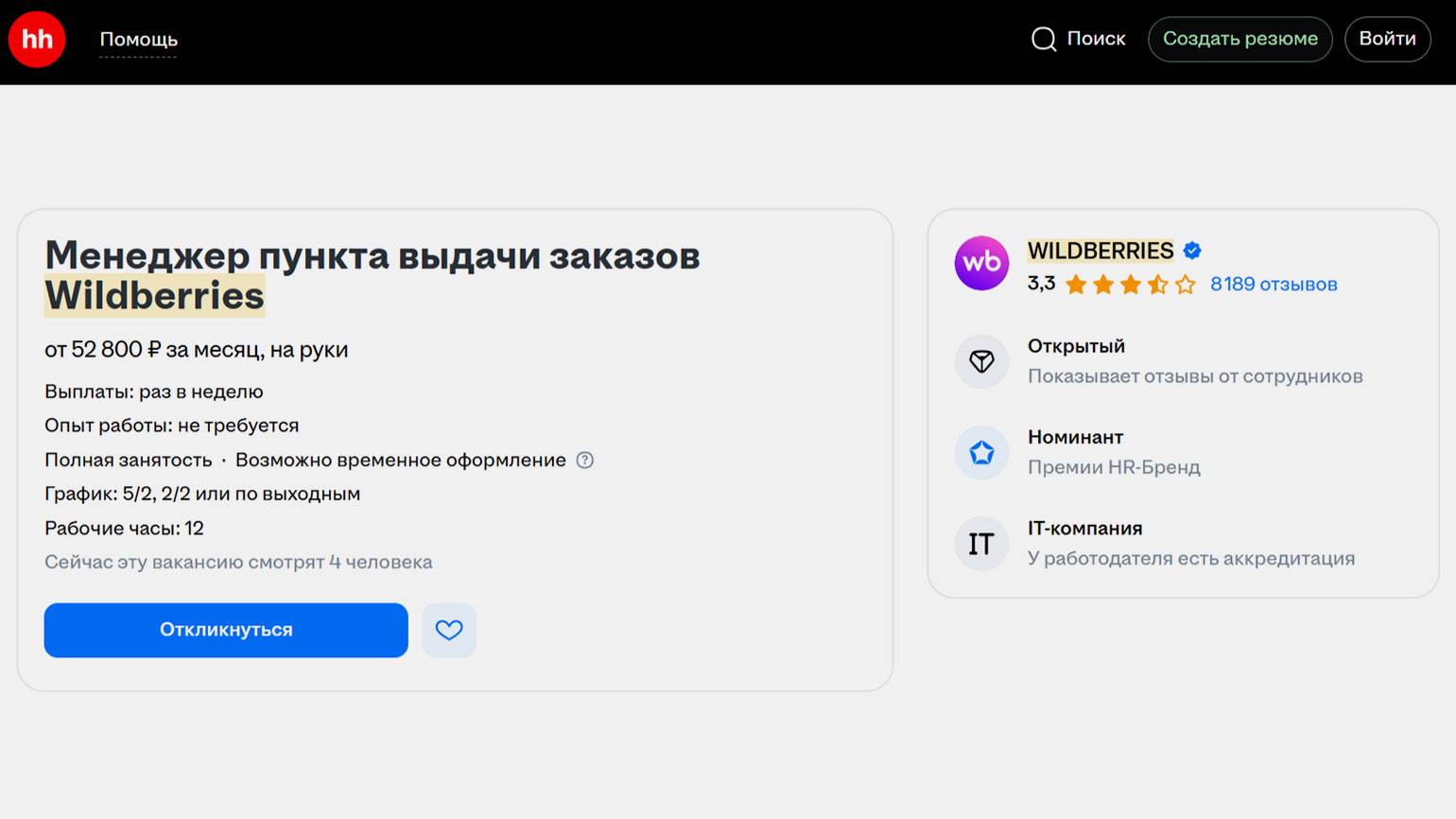
Task: Click the Создать резюме button
Action: (1239, 39)
